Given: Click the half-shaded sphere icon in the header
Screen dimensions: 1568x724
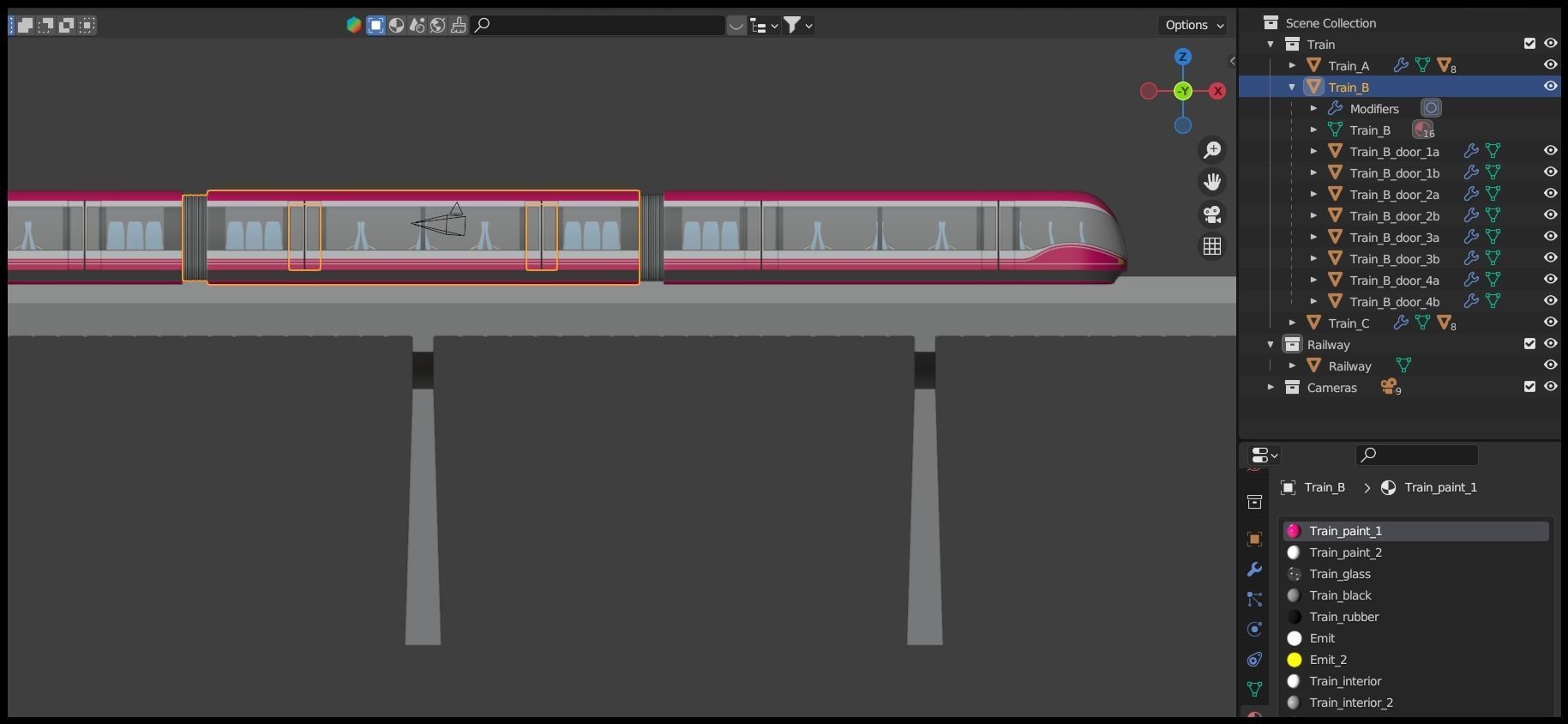Looking at the screenshot, I should pos(396,25).
